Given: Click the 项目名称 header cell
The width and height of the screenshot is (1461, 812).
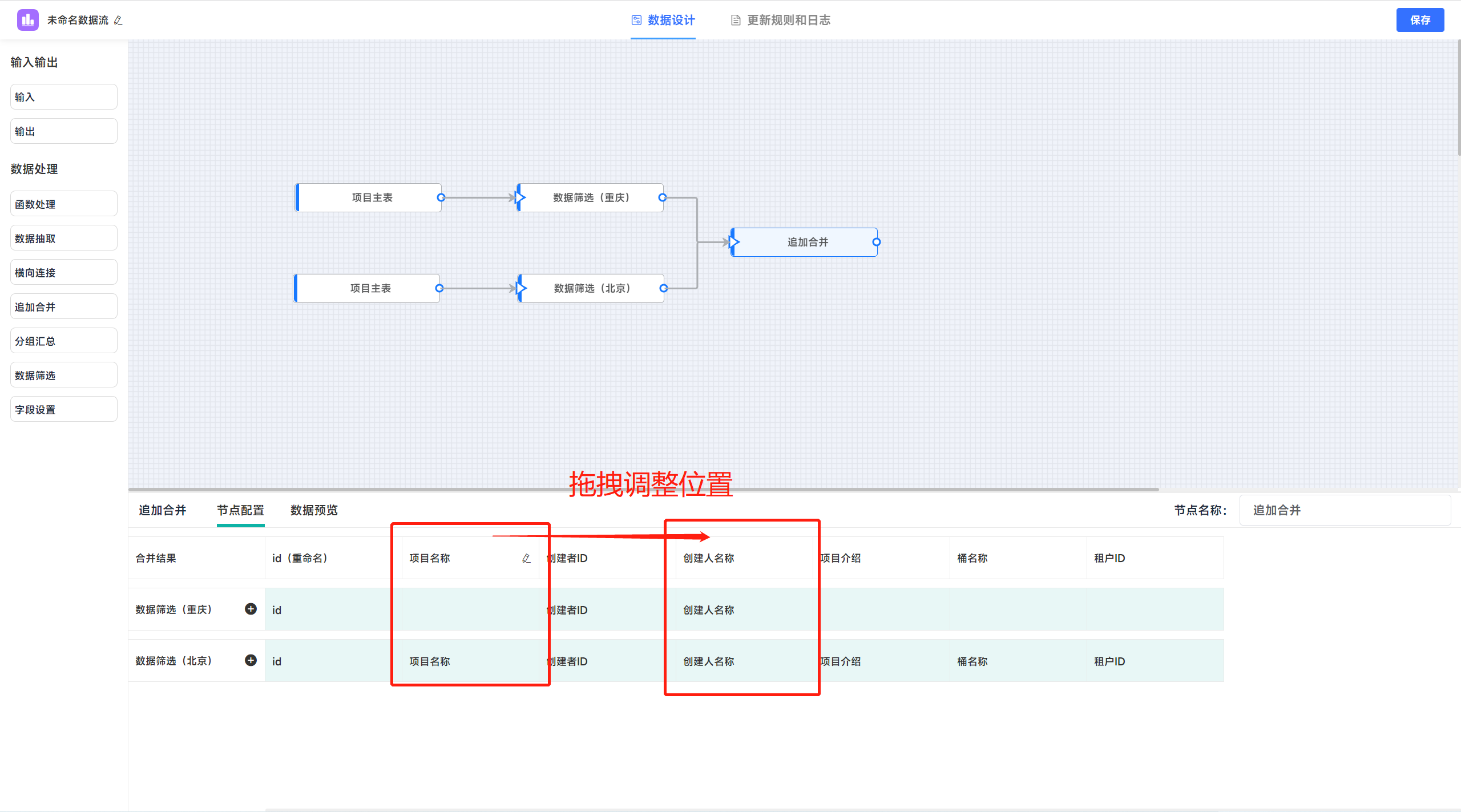Looking at the screenshot, I should (470, 558).
